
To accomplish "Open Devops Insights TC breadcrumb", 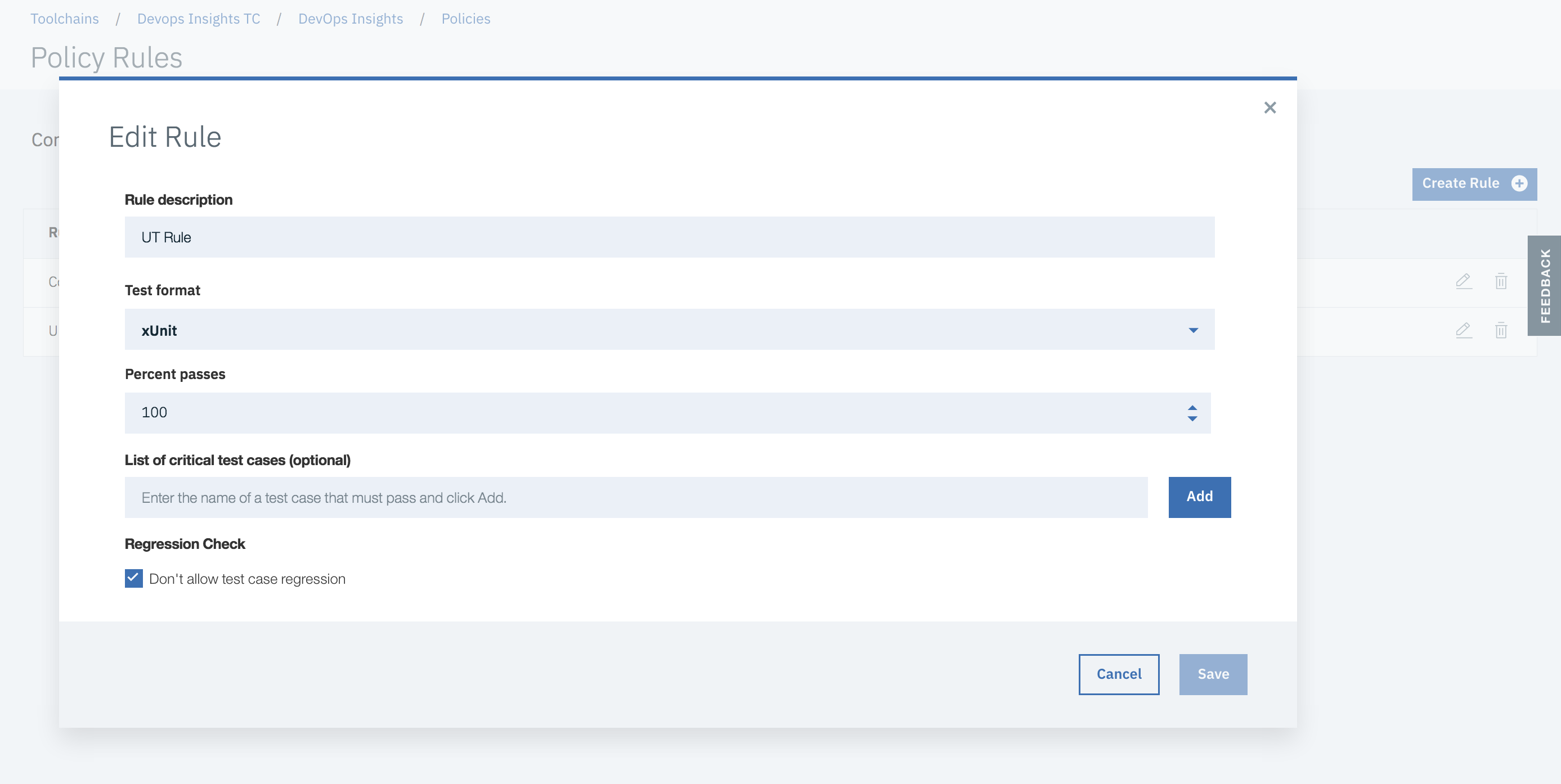I will pyautogui.click(x=199, y=19).
